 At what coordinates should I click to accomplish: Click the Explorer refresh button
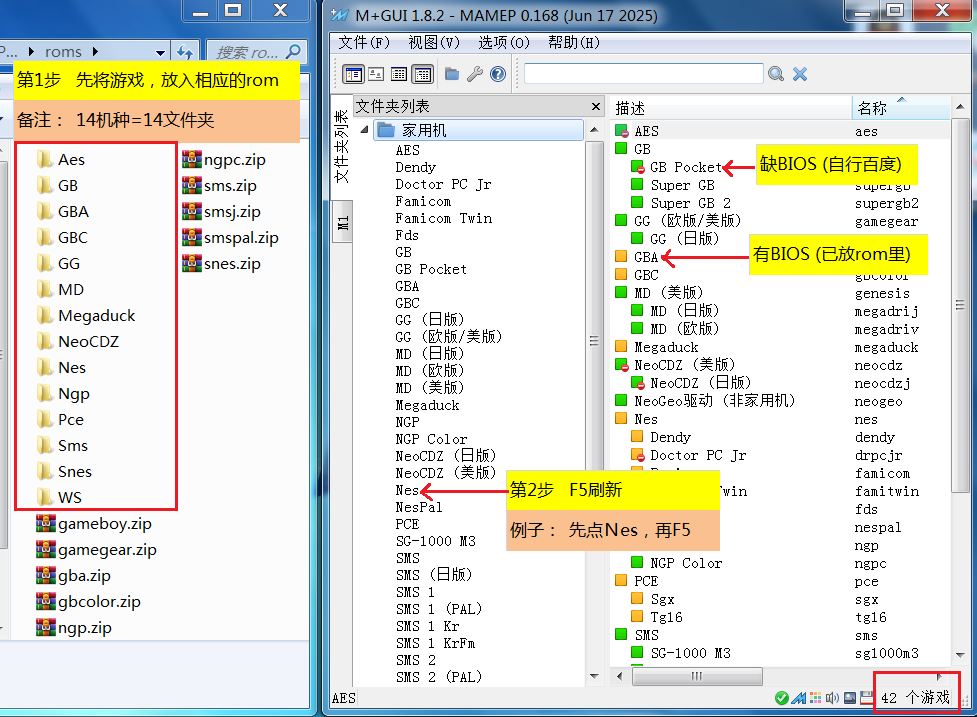(x=184, y=52)
